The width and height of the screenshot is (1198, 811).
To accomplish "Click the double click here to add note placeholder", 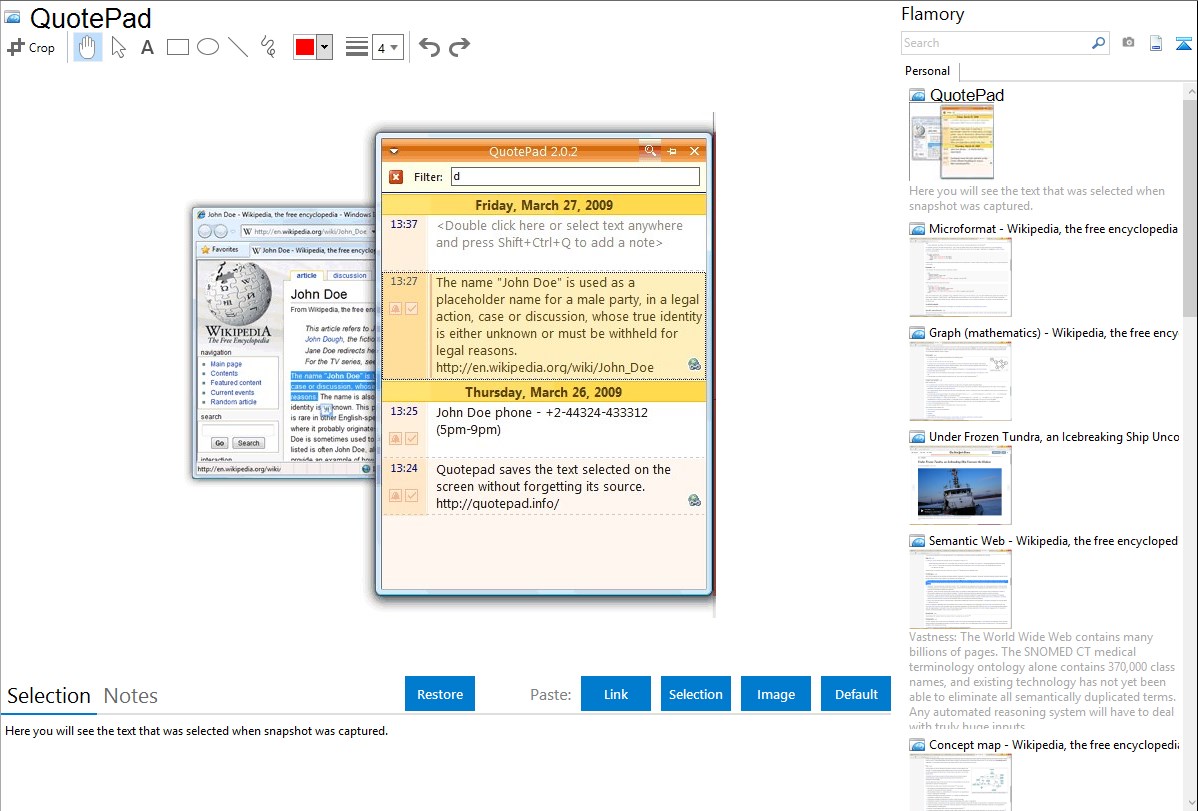I will [559, 234].
